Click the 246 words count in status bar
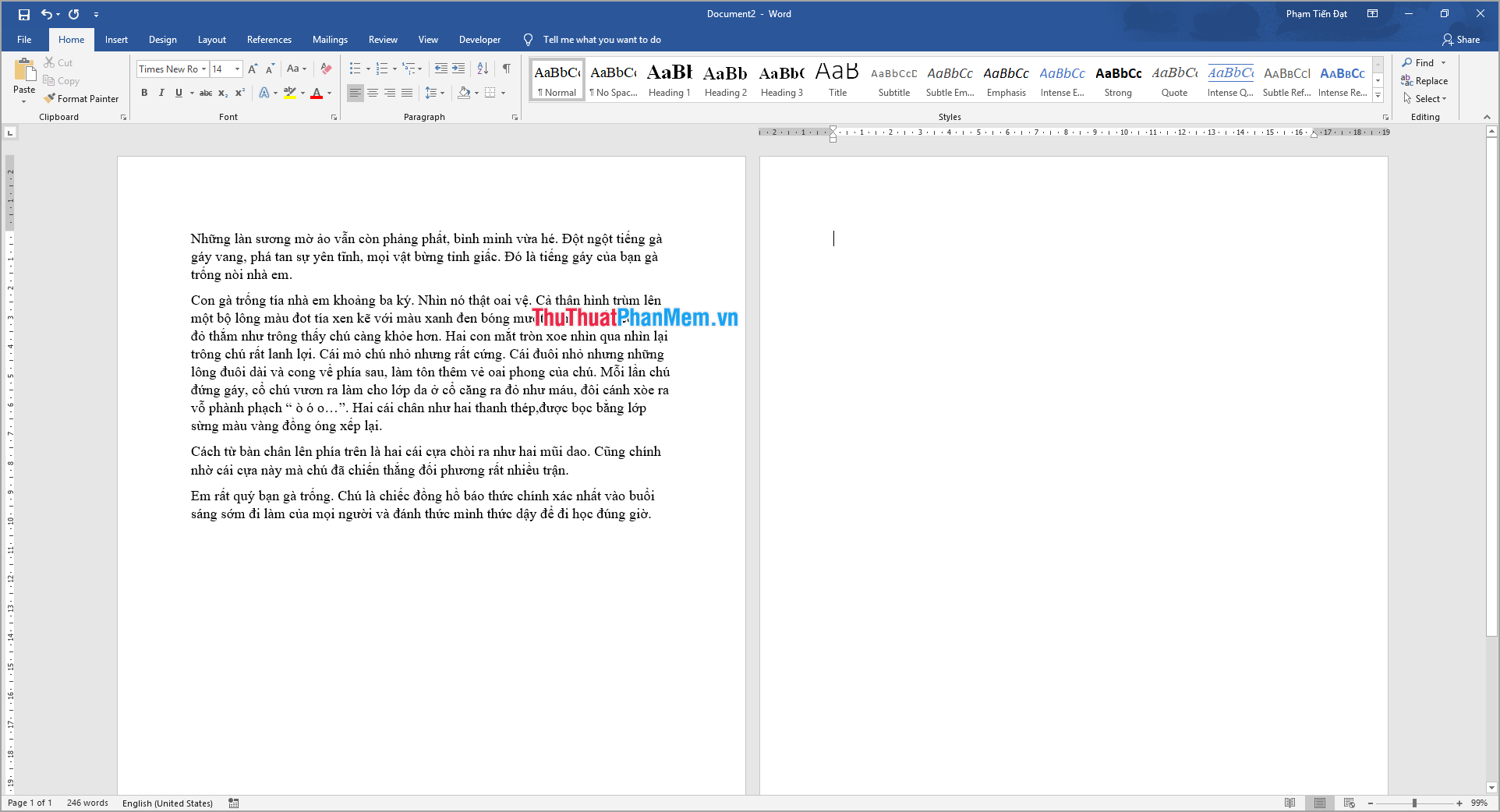The height and width of the screenshot is (812, 1500). 87,803
